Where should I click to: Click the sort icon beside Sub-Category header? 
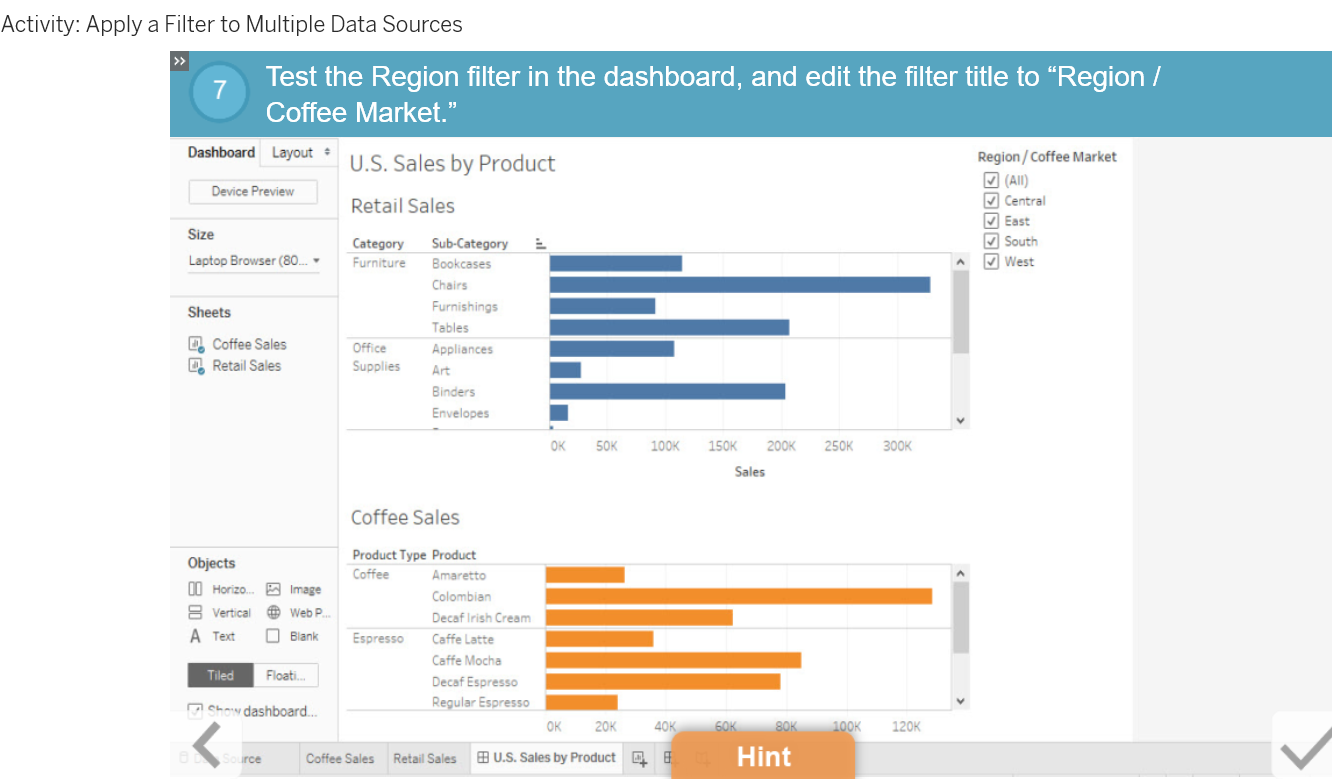[x=540, y=243]
